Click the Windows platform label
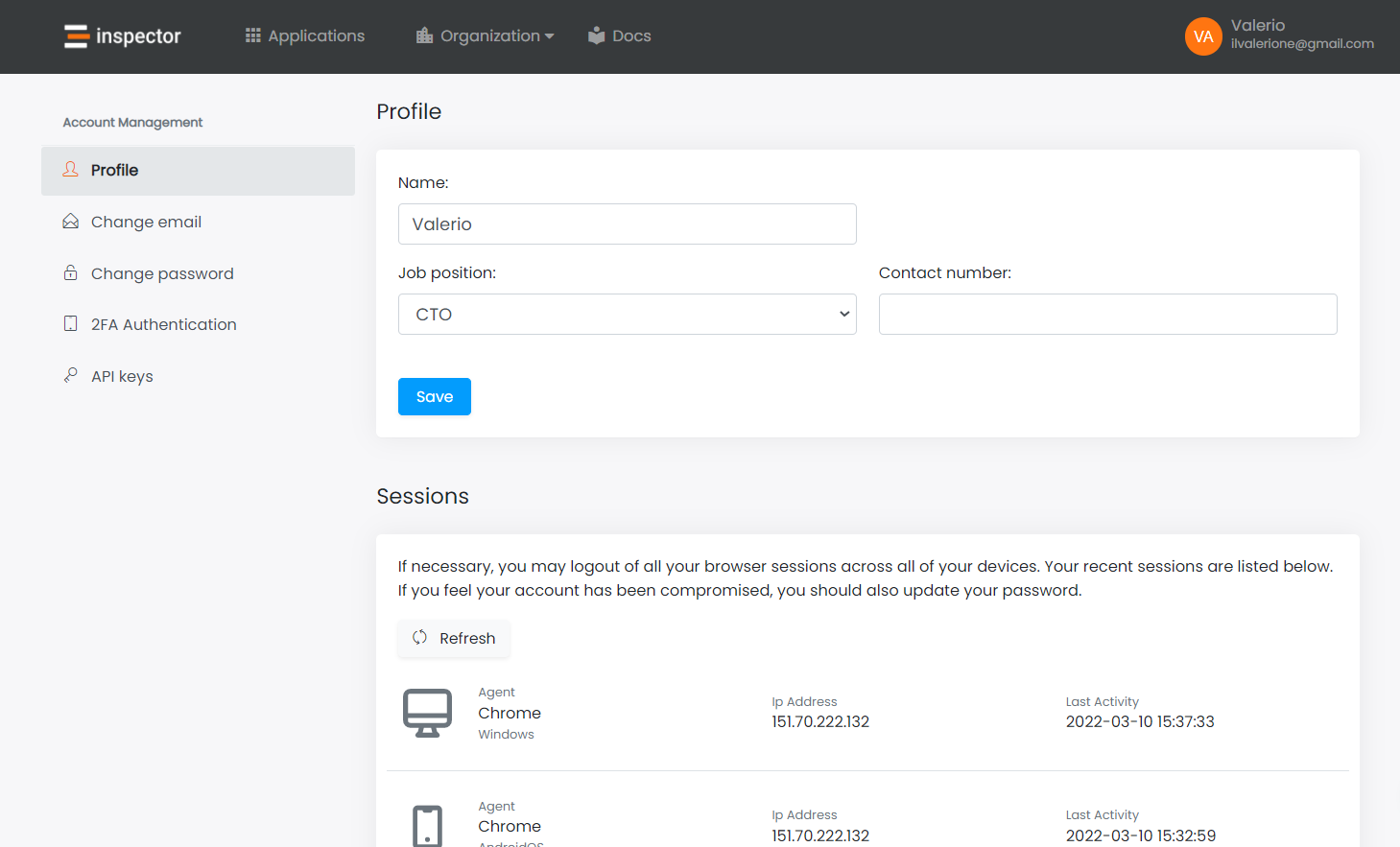 pyautogui.click(x=507, y=735)
